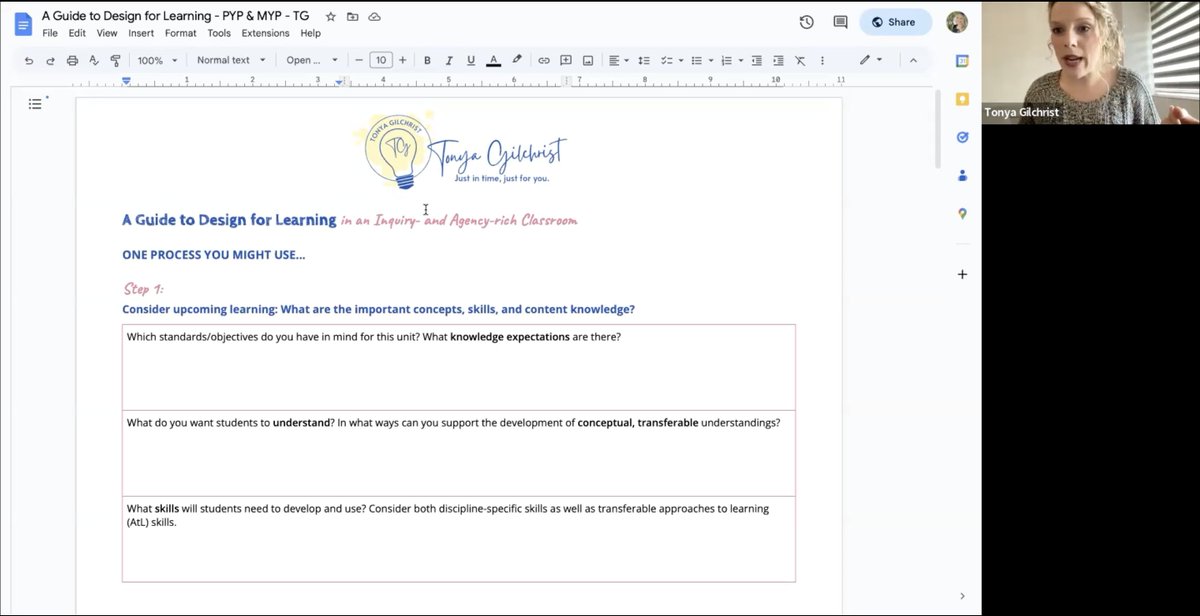Increase the font size

403,60
